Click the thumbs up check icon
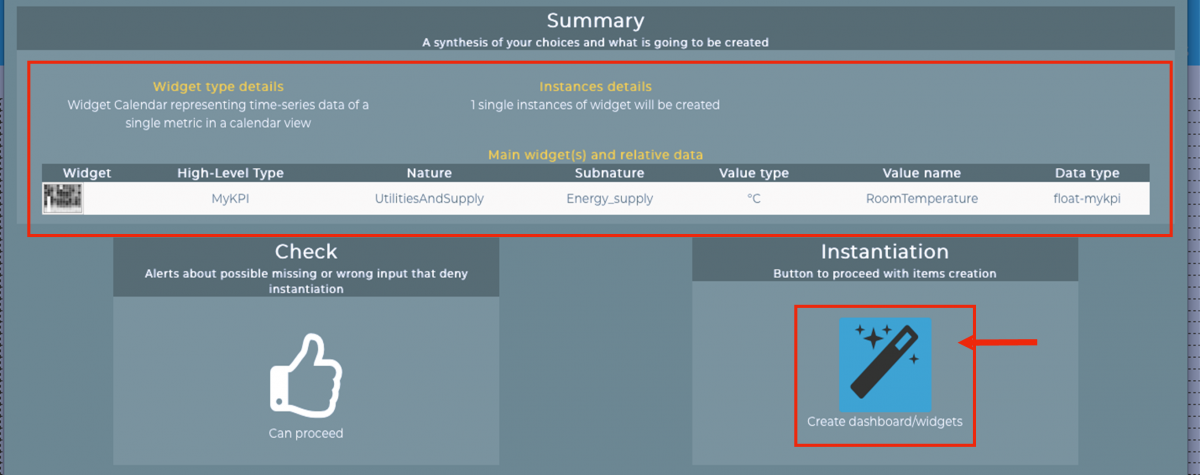The height and width of the screenshot is (475, 1200). pos(305,374)
